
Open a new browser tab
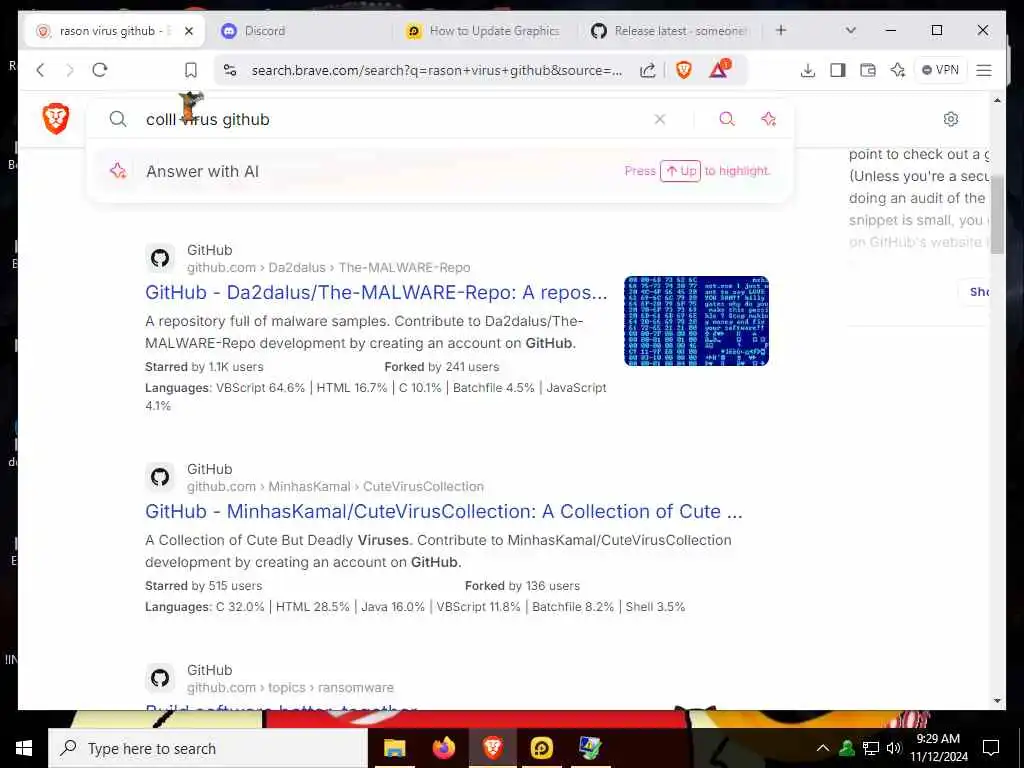point(781,30)
